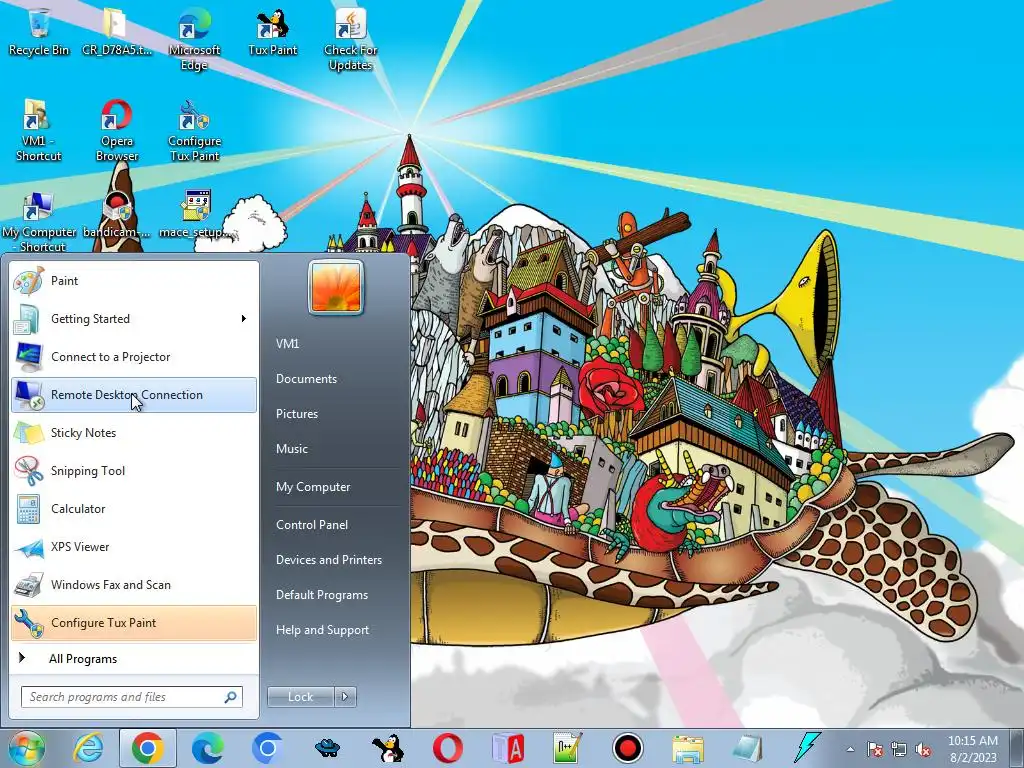Open Control Panel

[x=312, y=525]
